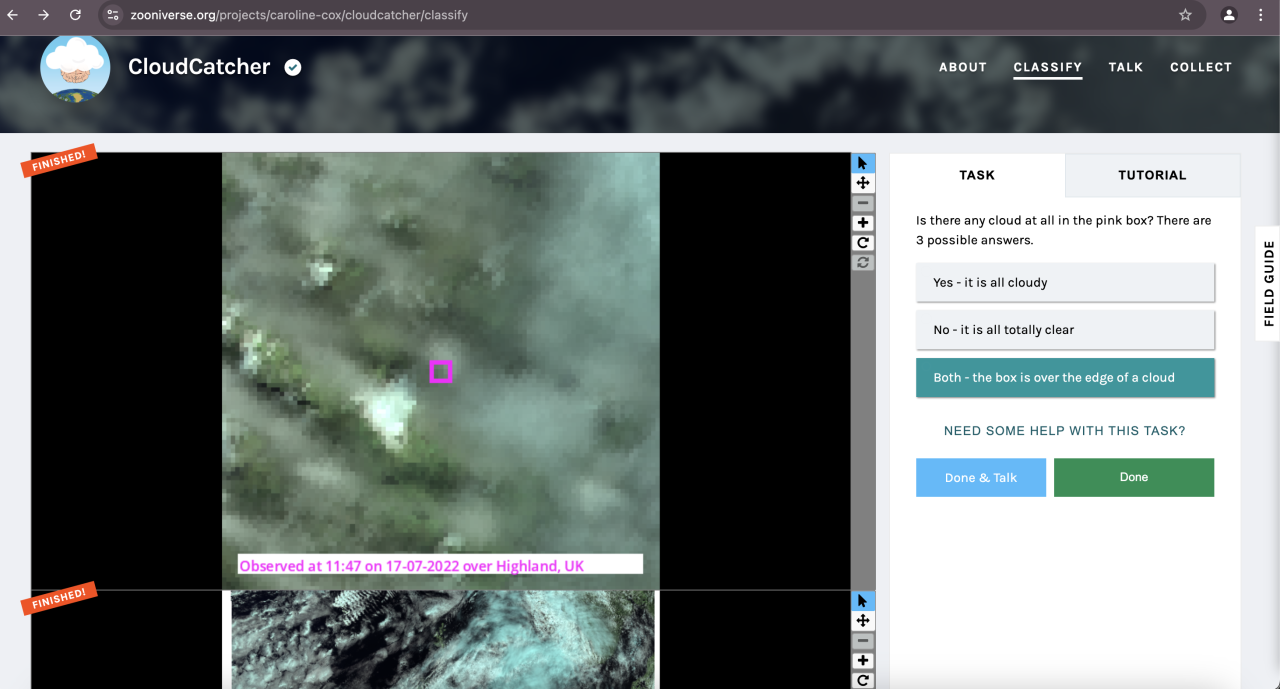Screen dimensions: 1280x689
Task: Click the Done & Talk button
Action: coord(981,477)
